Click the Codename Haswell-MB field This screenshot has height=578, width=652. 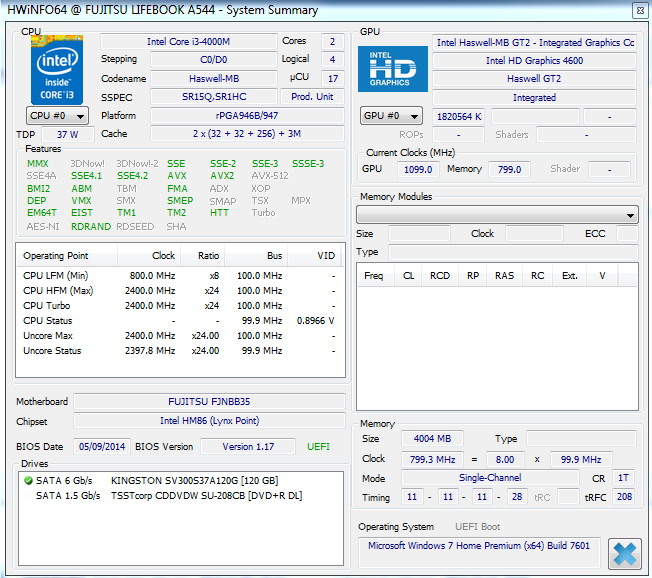pos(214,79)
